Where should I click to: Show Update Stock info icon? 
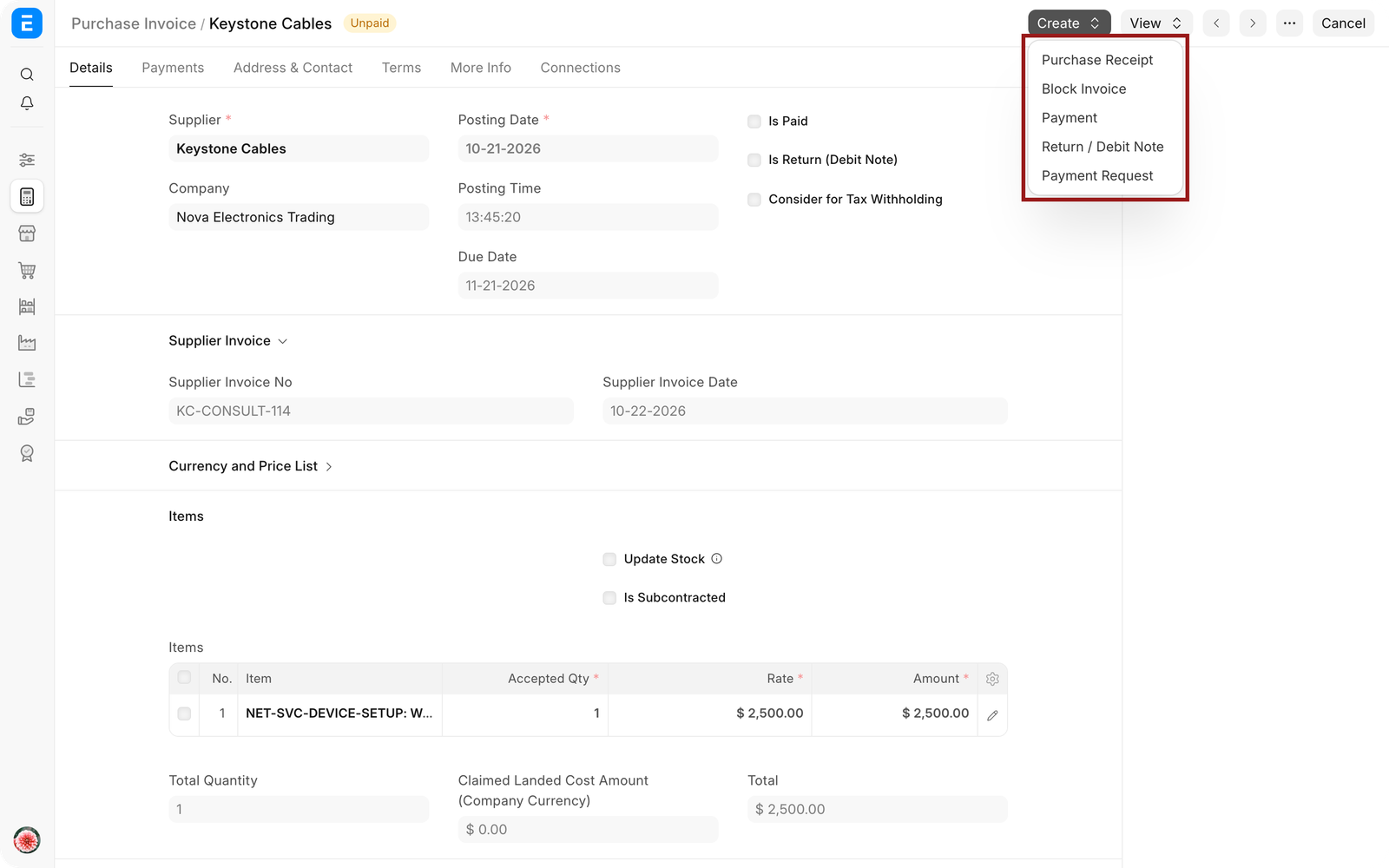(x=717, y=559)
